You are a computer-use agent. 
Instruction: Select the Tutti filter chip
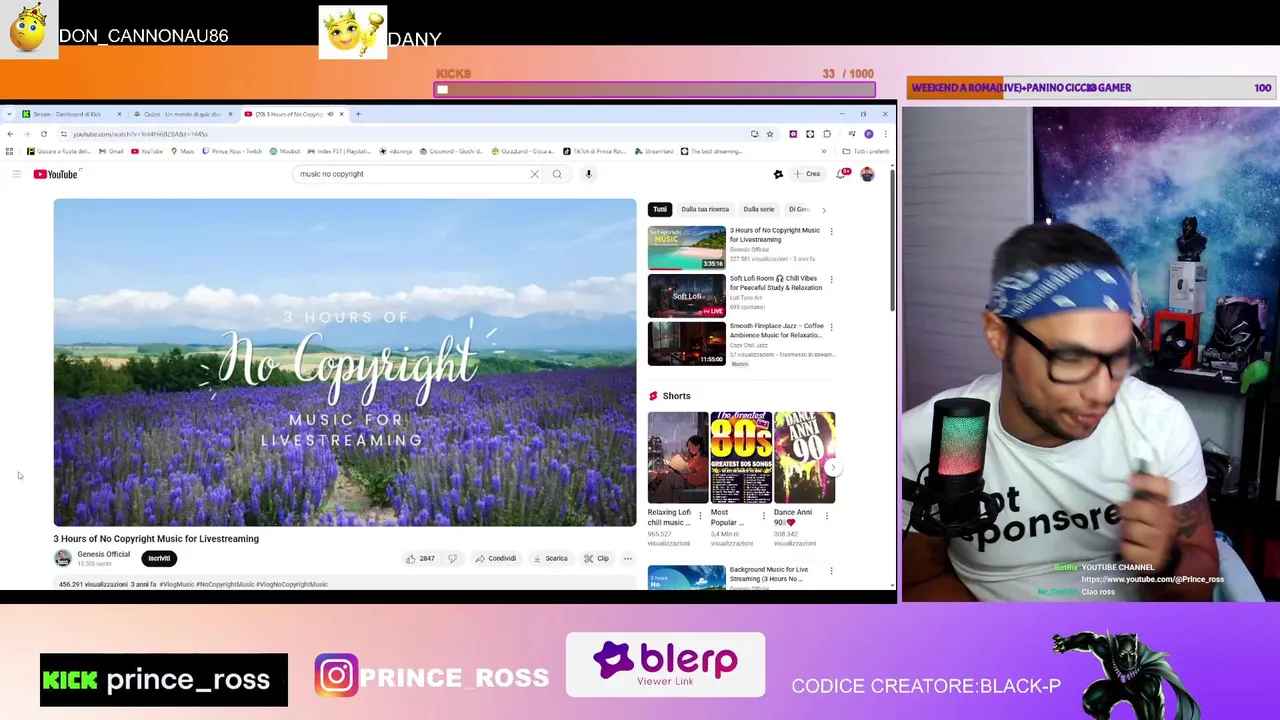(660, 209)
